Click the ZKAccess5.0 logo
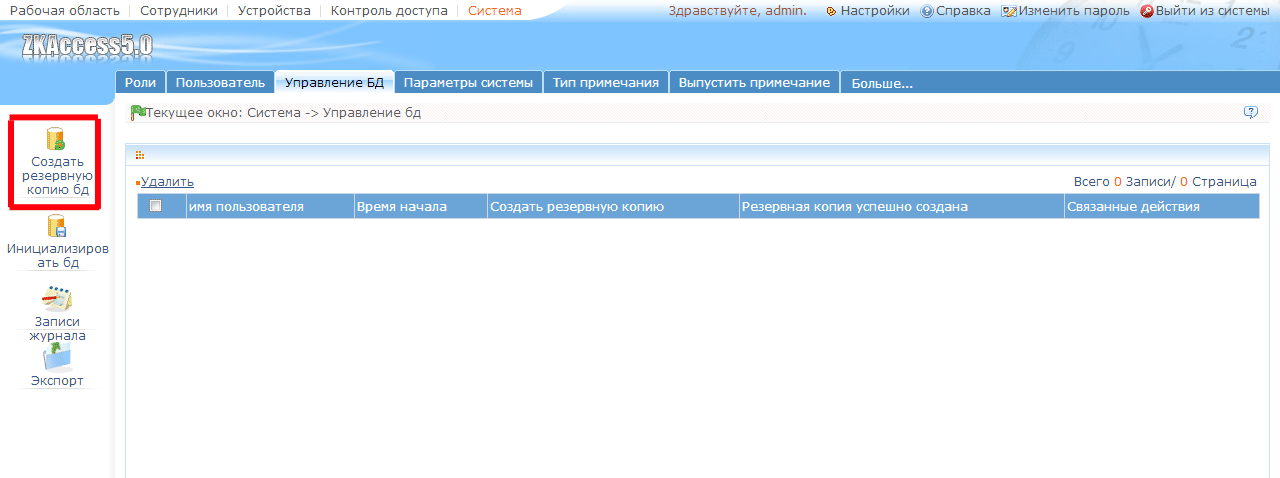Screen dimensions: 1280x478 [x=86, y=44]
